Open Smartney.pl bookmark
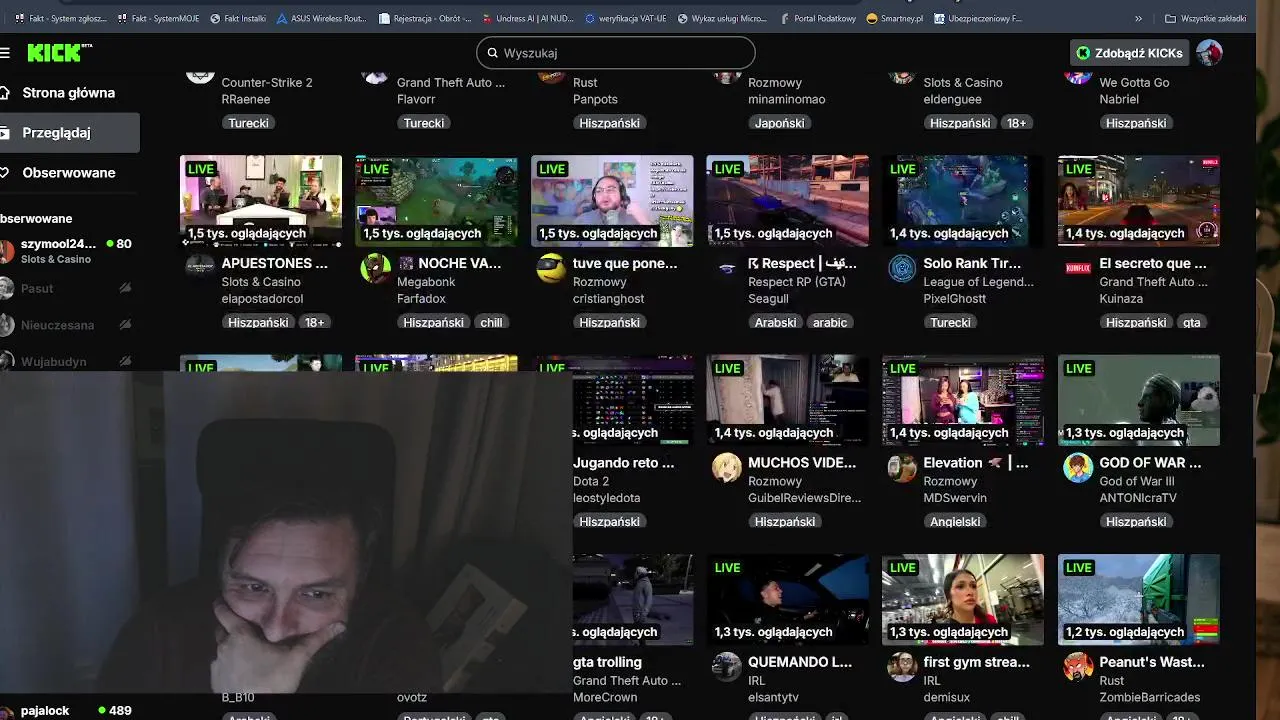Image resolution: width=1280 pixels, height=720 pixels. click(x=895, y=18)
